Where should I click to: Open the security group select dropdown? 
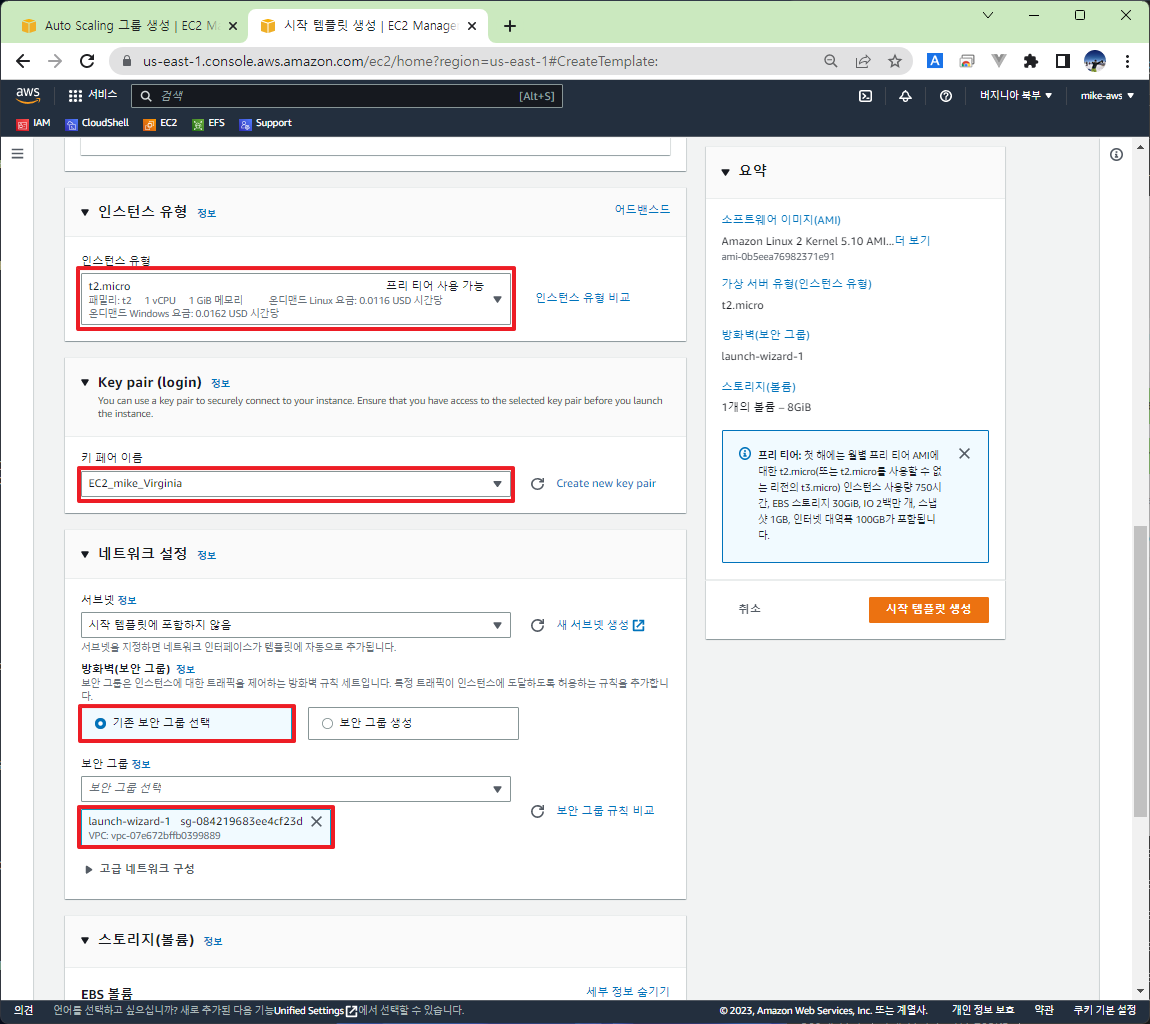point(296,789)
